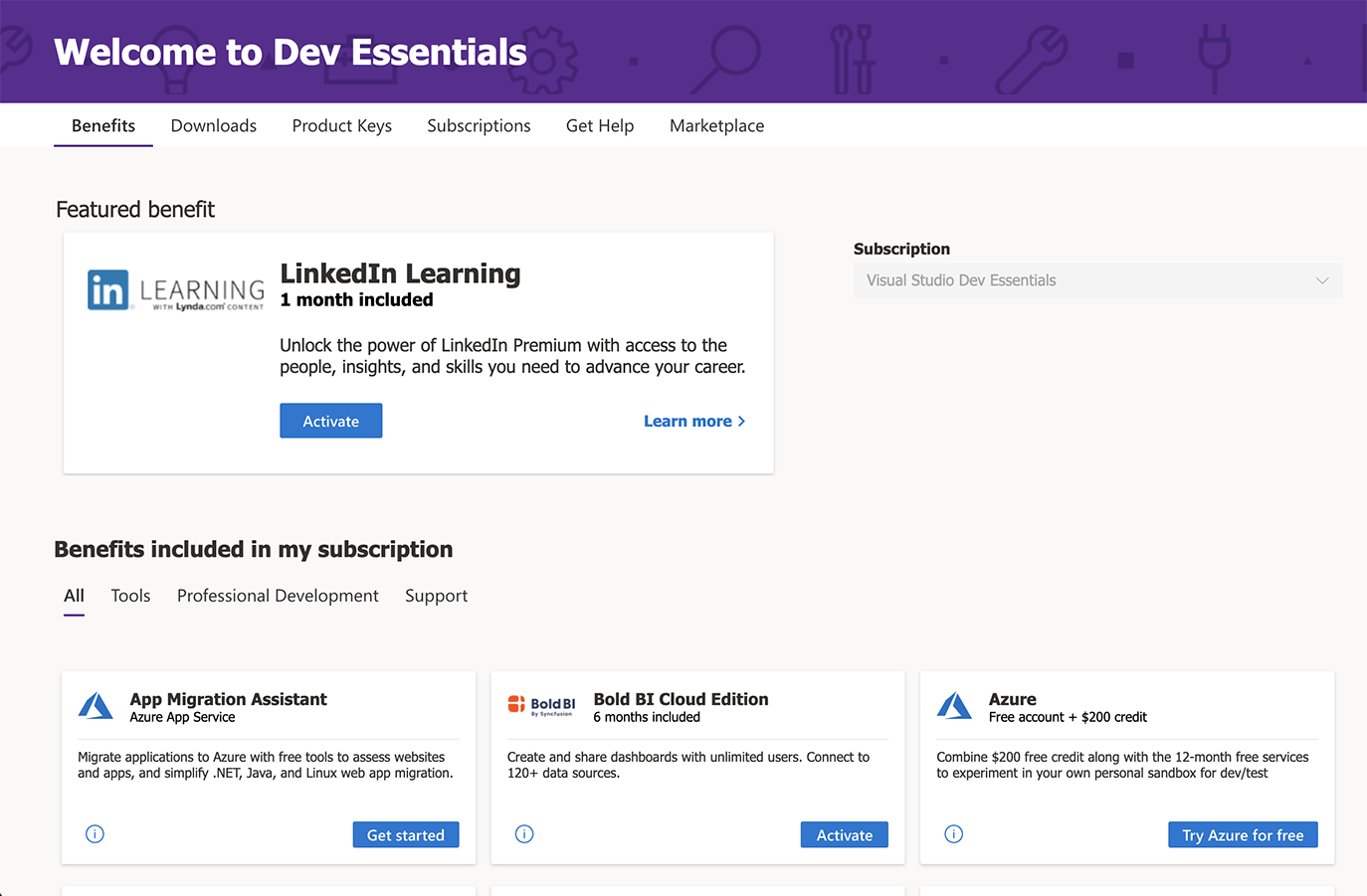Filter benefits by Tools
The image size is (1367, 896).
click(x=130, y=595)
